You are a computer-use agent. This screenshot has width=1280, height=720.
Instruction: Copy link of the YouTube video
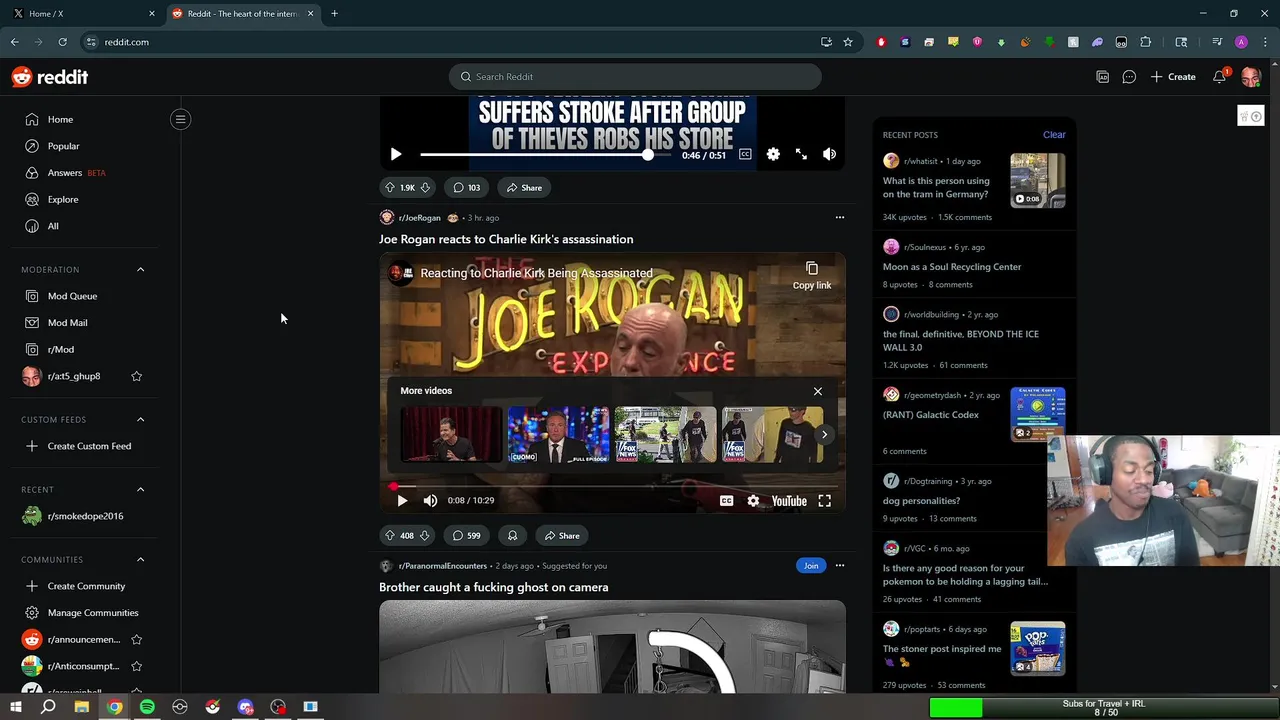tap(812, 276)
